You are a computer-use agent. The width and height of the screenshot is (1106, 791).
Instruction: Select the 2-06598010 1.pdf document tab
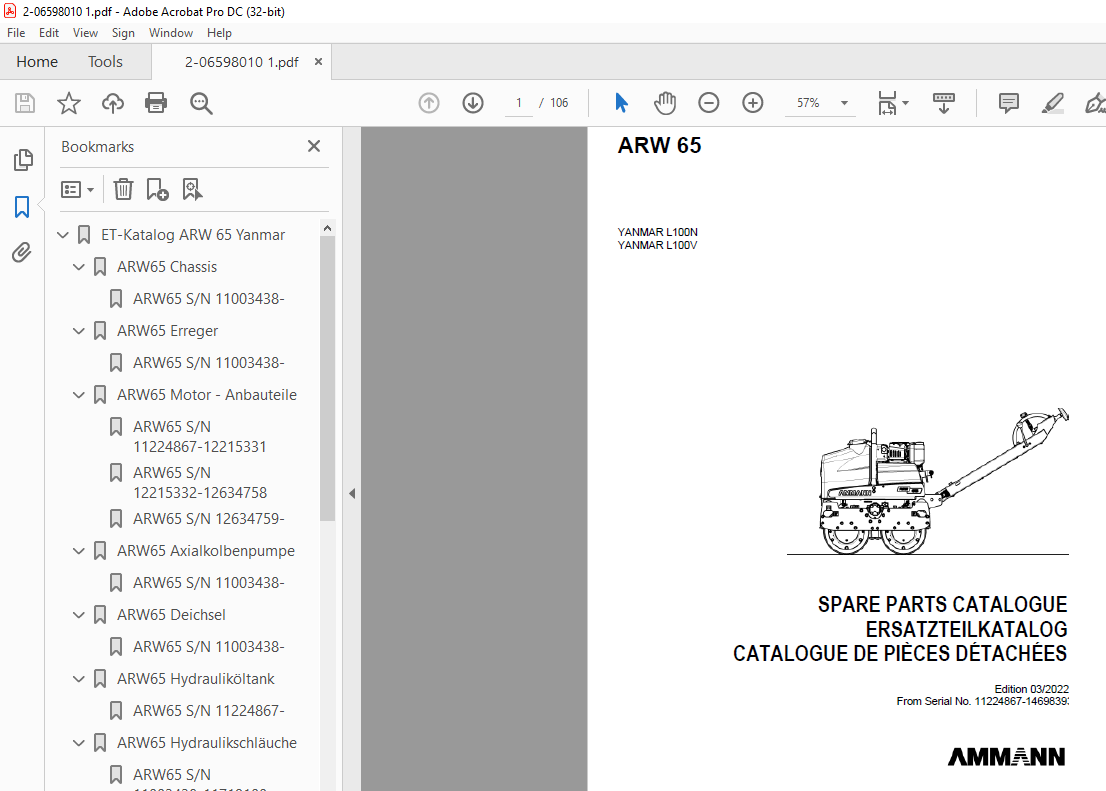point(241,62)
